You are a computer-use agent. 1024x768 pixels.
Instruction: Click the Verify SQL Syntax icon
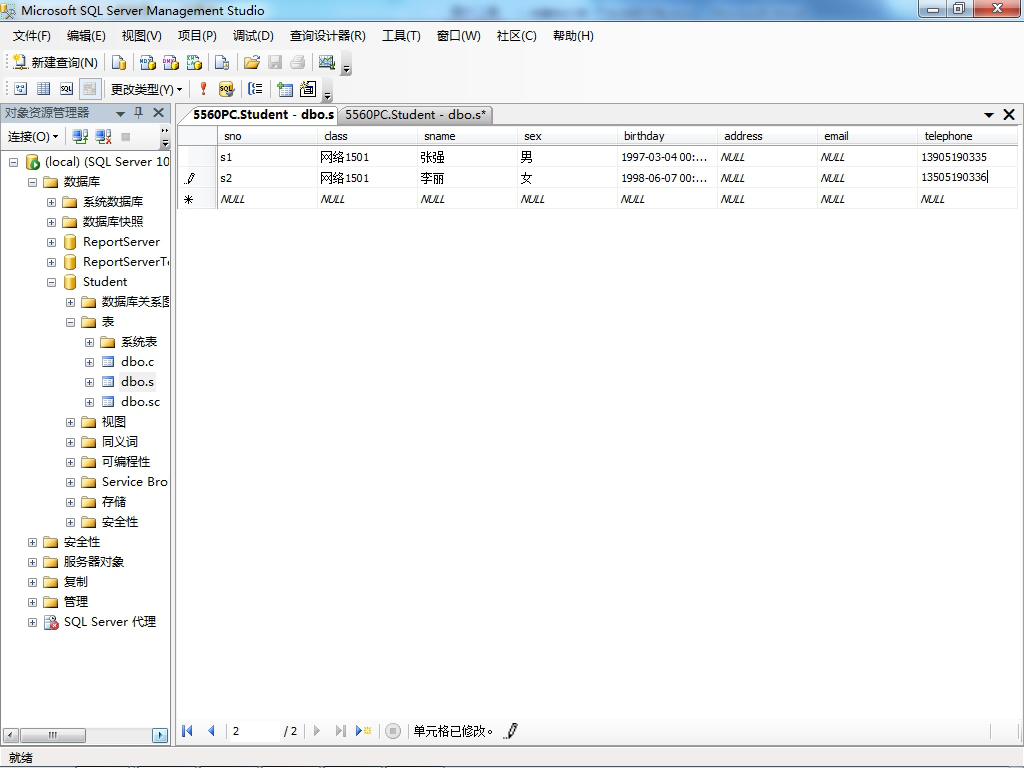(226, 89)
